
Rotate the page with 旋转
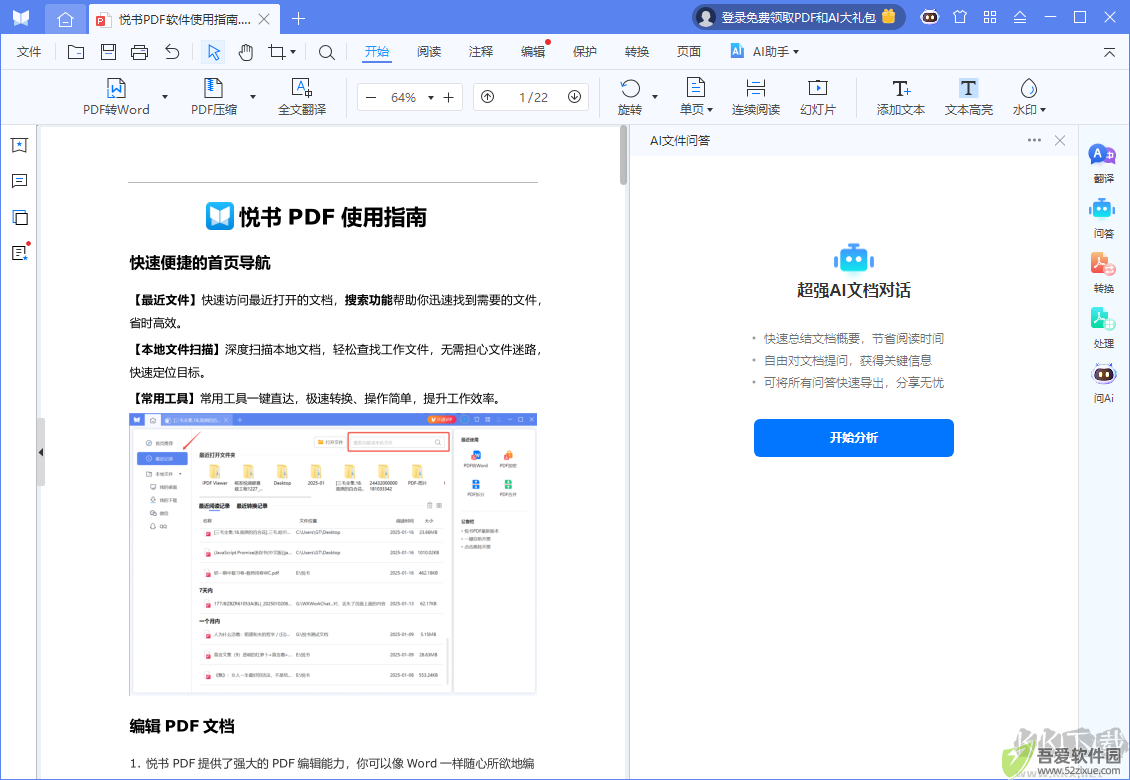(x=630, y=97)
